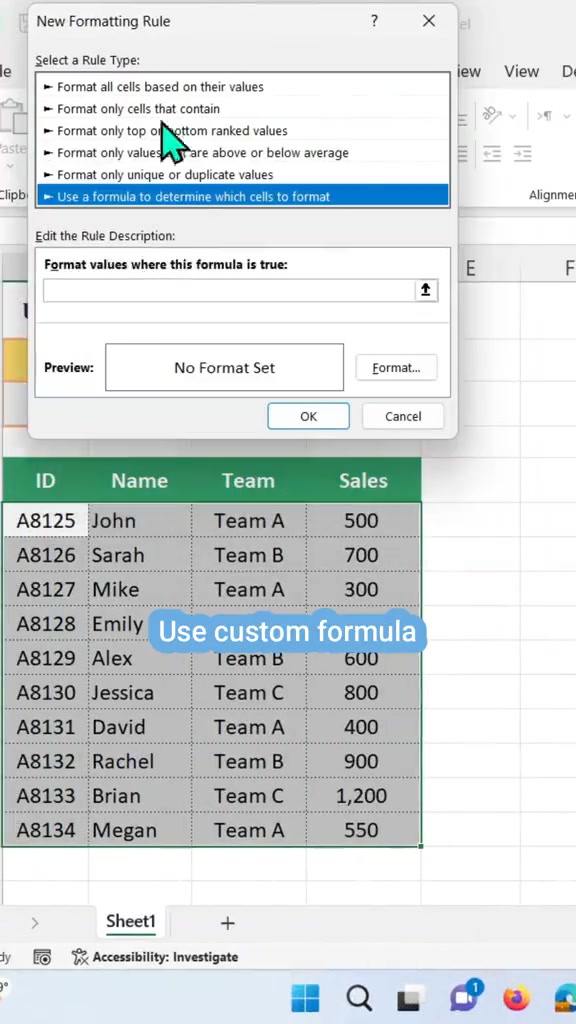Click the text orientation icon in the ribbon
Viewport: 576px width, 1024px height.
coord(492,116)
